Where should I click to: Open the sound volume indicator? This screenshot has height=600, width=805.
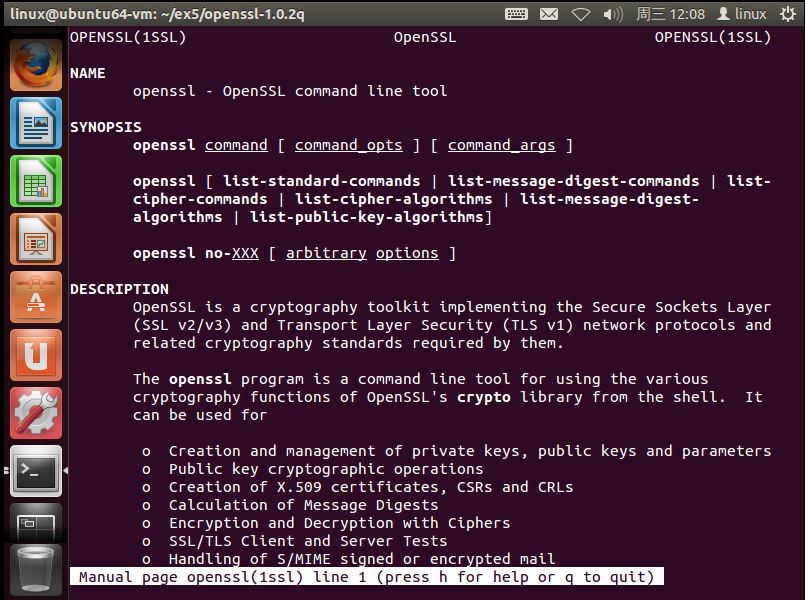tap(613, 14)
